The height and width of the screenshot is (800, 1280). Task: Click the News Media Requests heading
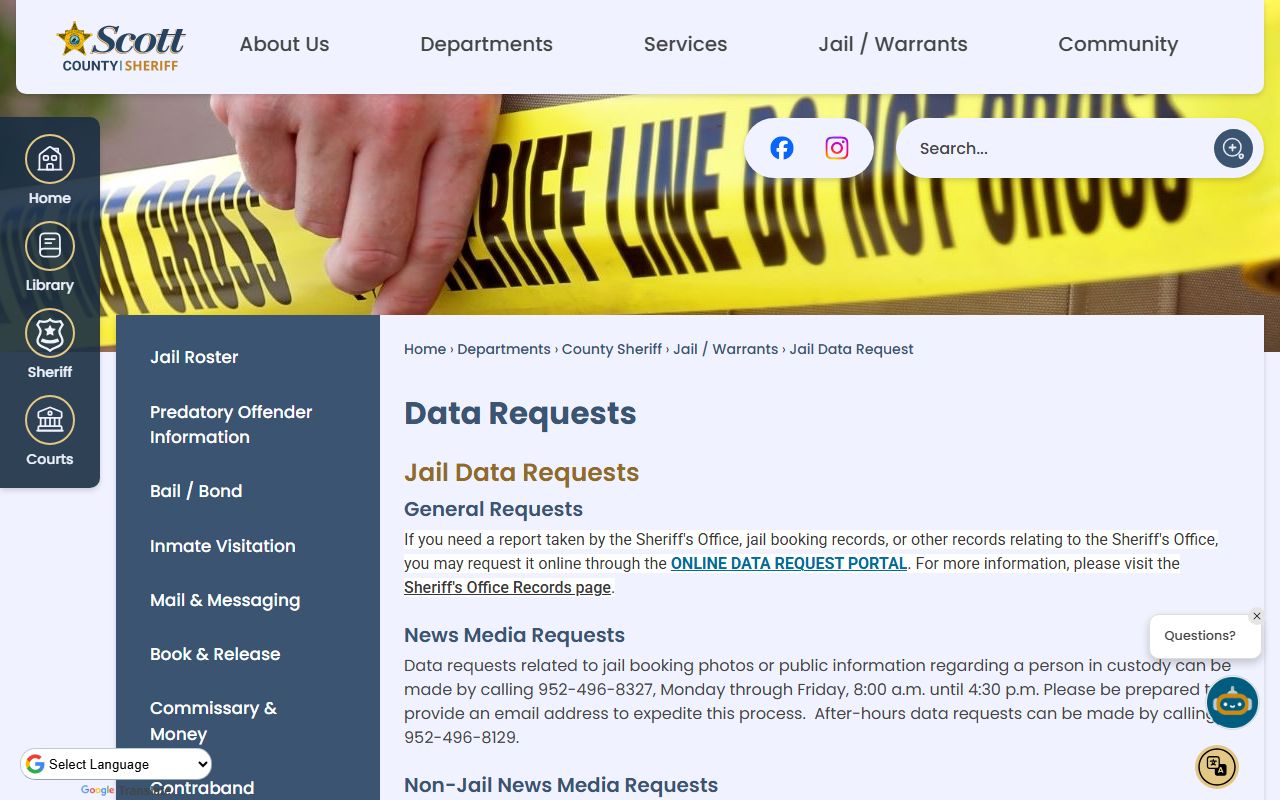[x=514, y=635]
